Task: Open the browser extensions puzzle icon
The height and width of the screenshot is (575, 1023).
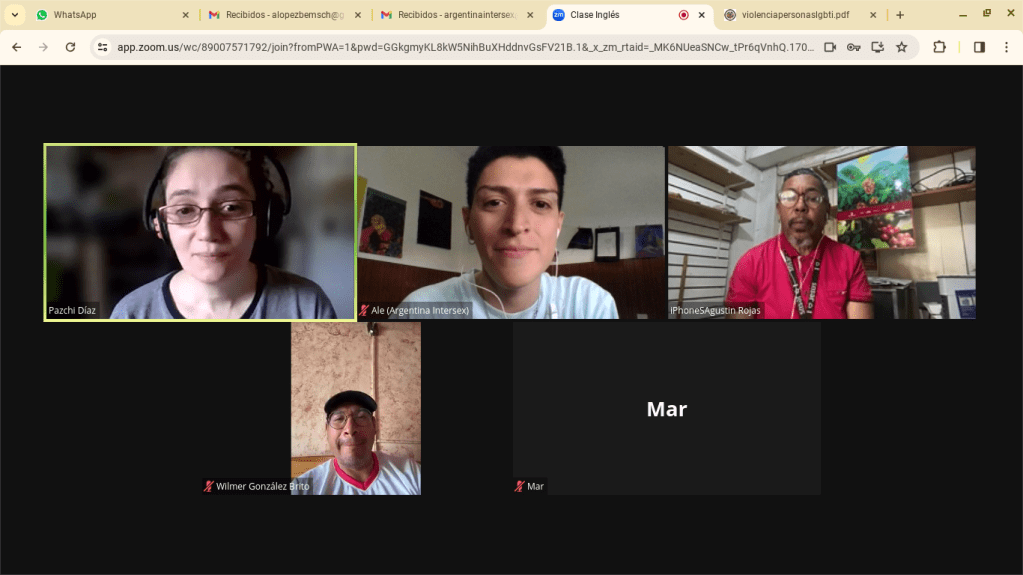Action: click(x=939, y=47)
